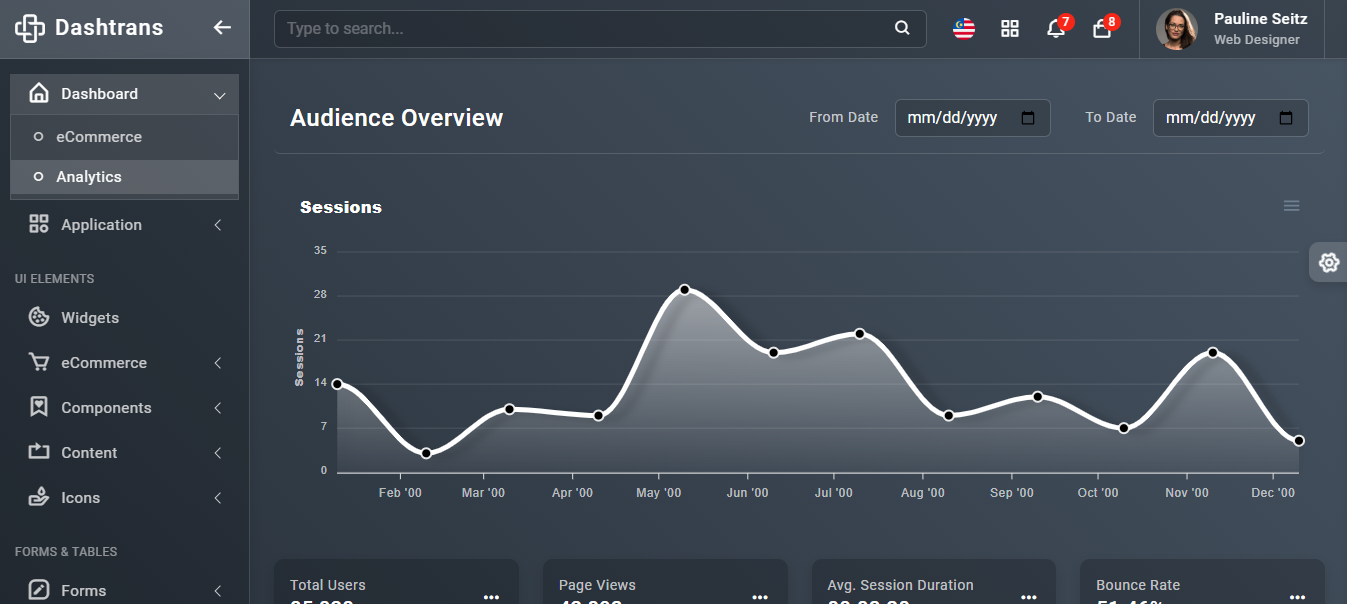
Task: Open the language flag selector
Action: pyautogui.click(x=963, y=28)
